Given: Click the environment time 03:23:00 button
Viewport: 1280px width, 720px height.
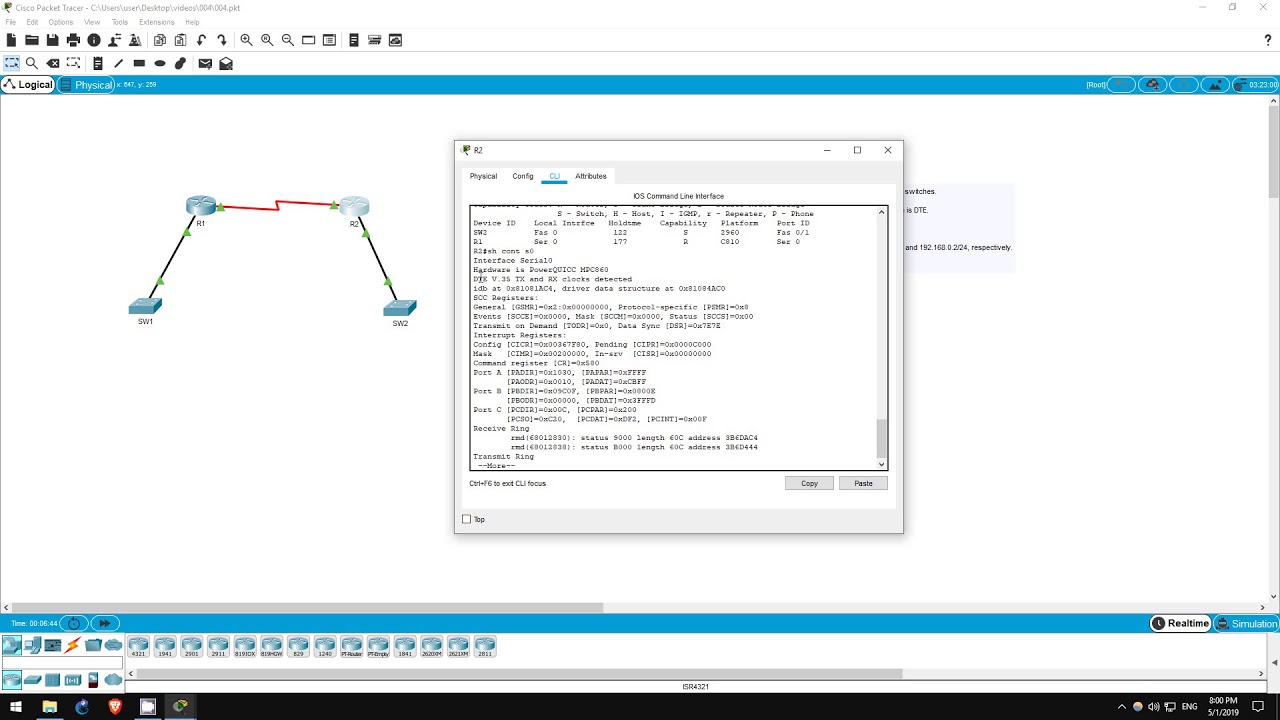Looking at the screenshot, I should (x=1257, y=85).
